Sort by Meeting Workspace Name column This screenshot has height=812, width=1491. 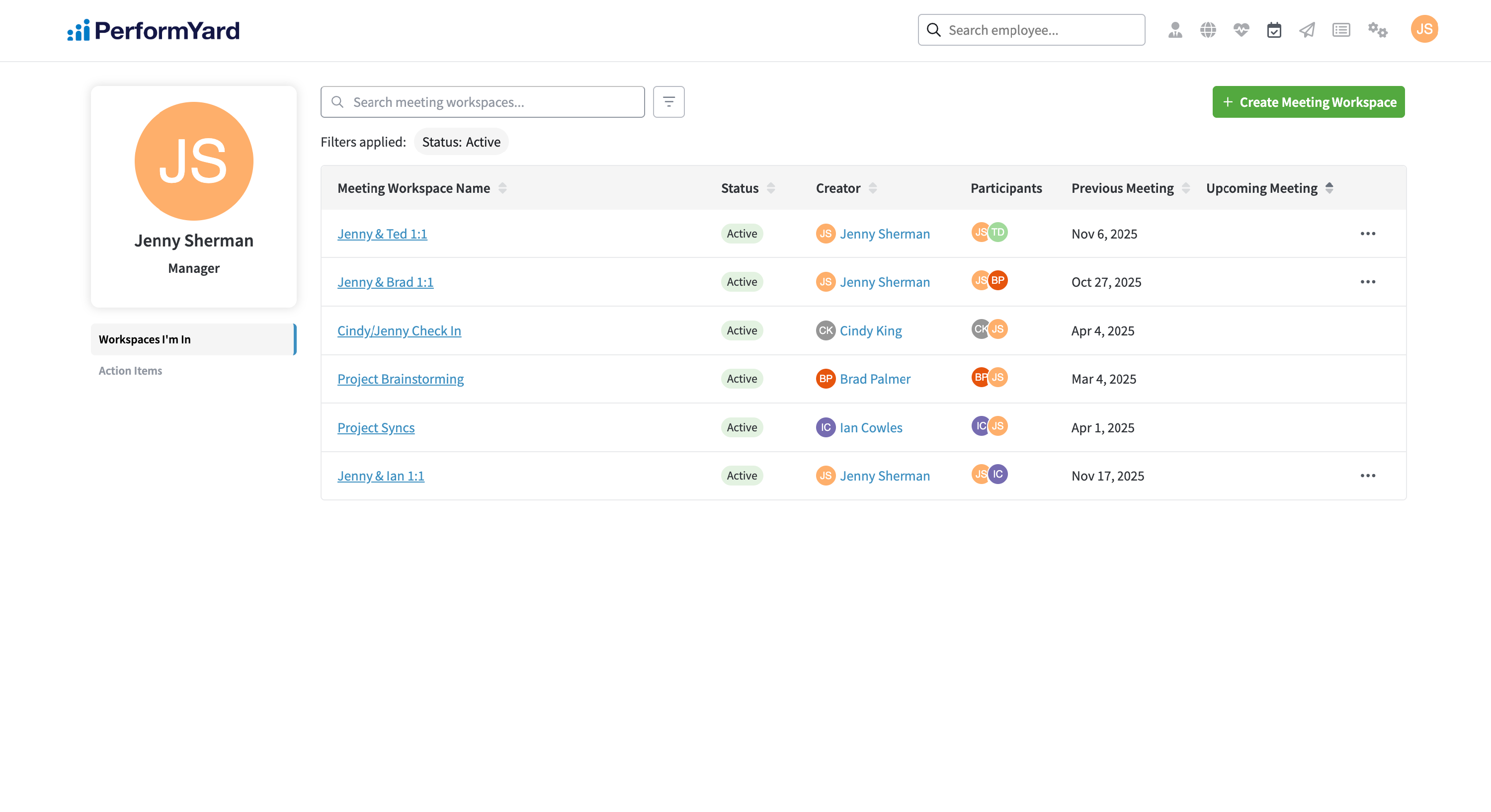(x=502, y=188)
